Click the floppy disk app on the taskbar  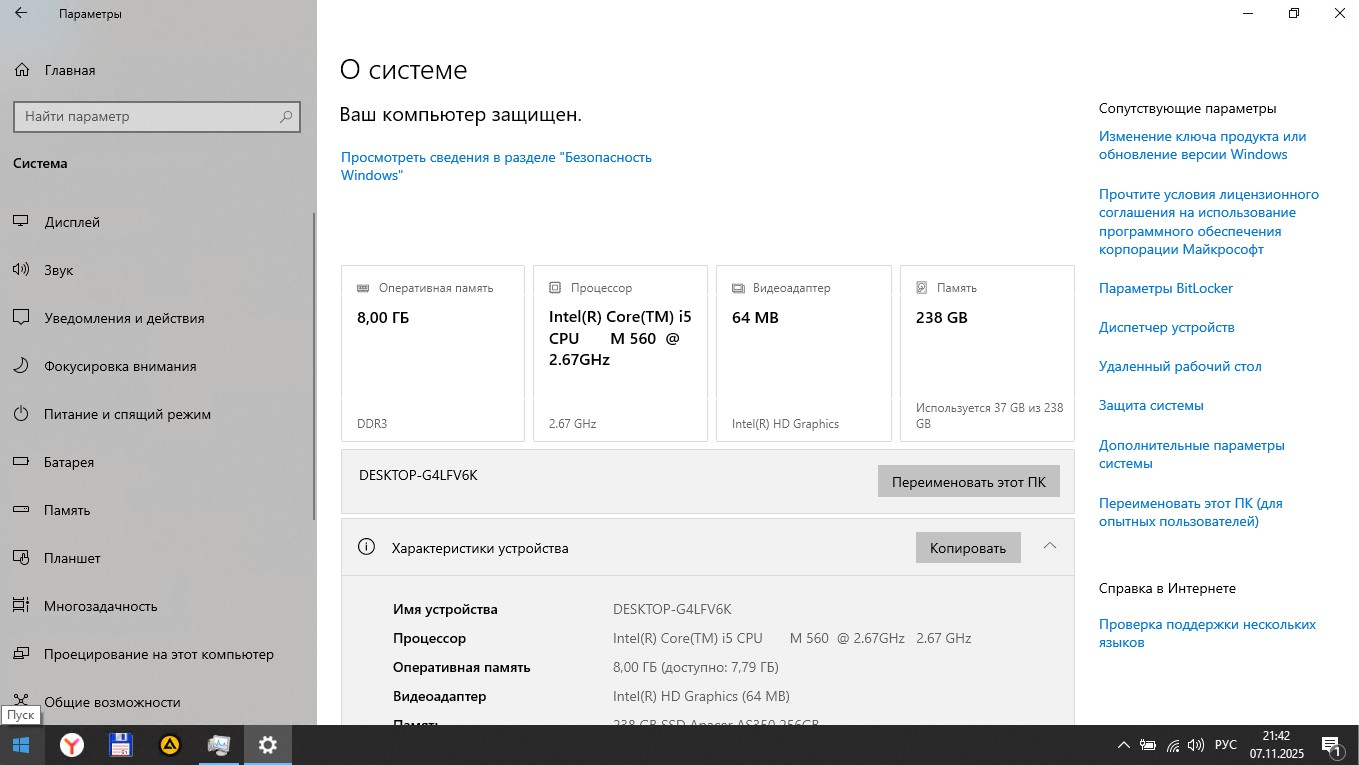(x=121, y=745)
